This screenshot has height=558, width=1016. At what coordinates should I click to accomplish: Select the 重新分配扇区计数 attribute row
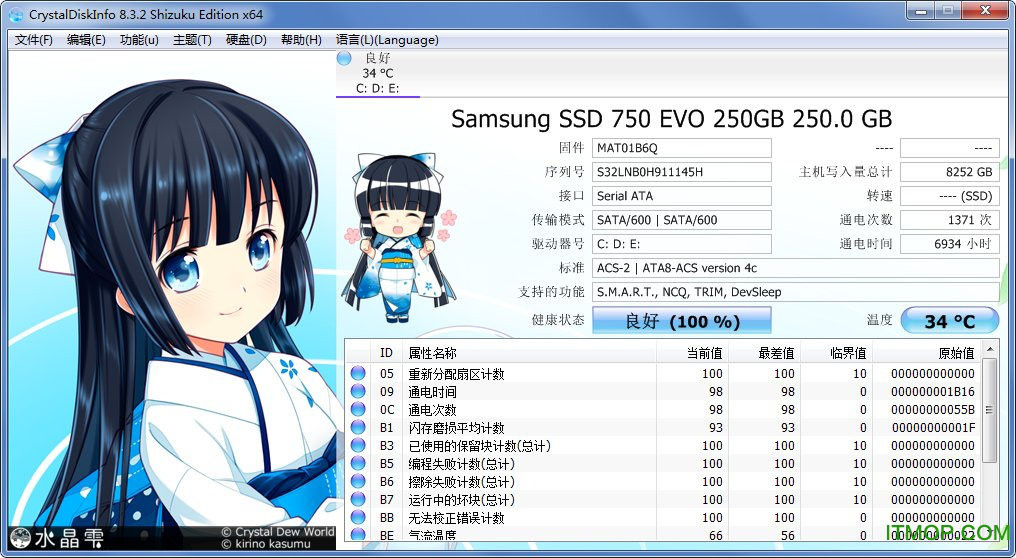663,373
